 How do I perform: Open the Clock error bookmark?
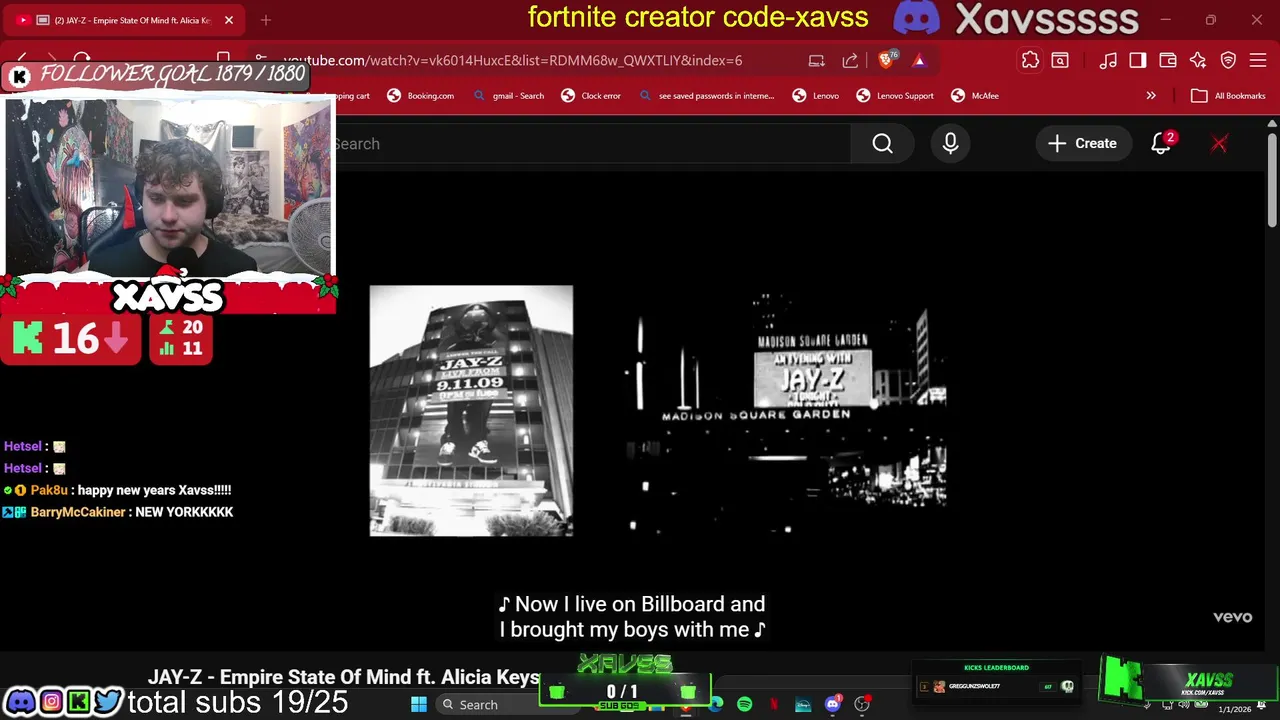click(591, 96)
